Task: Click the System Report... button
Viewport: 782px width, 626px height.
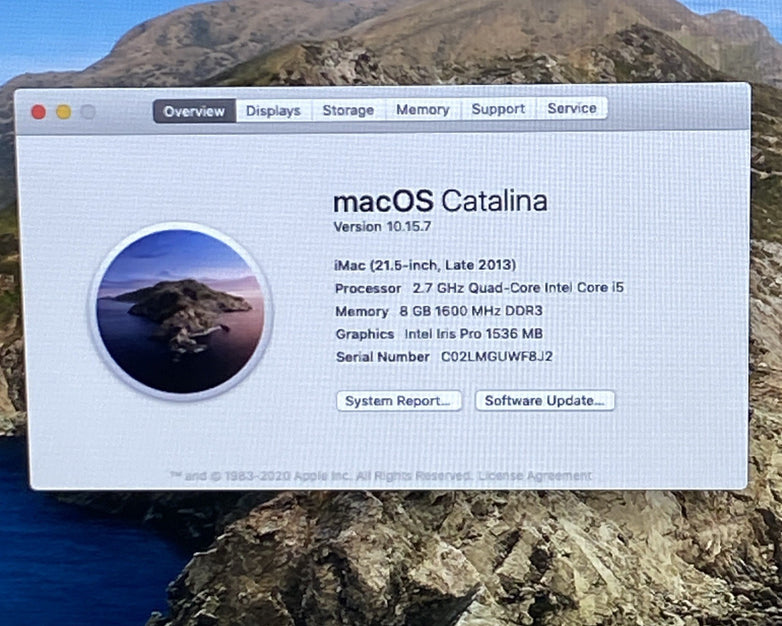Action: tap(398, 401)
